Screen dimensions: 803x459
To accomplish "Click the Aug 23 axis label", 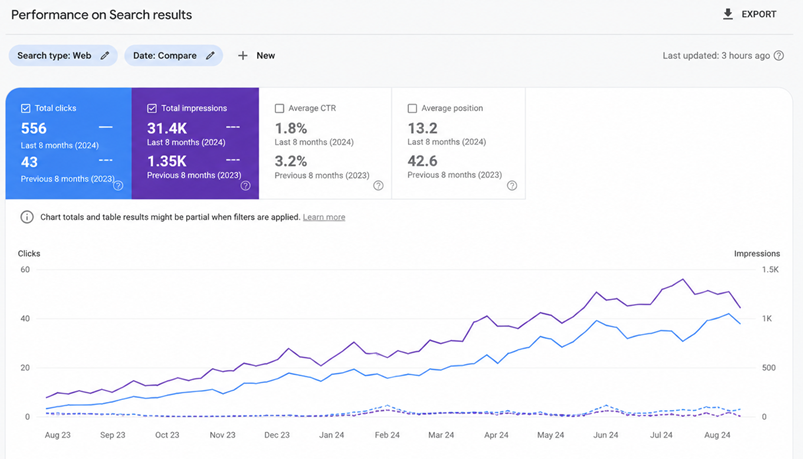I will (58, 435).
